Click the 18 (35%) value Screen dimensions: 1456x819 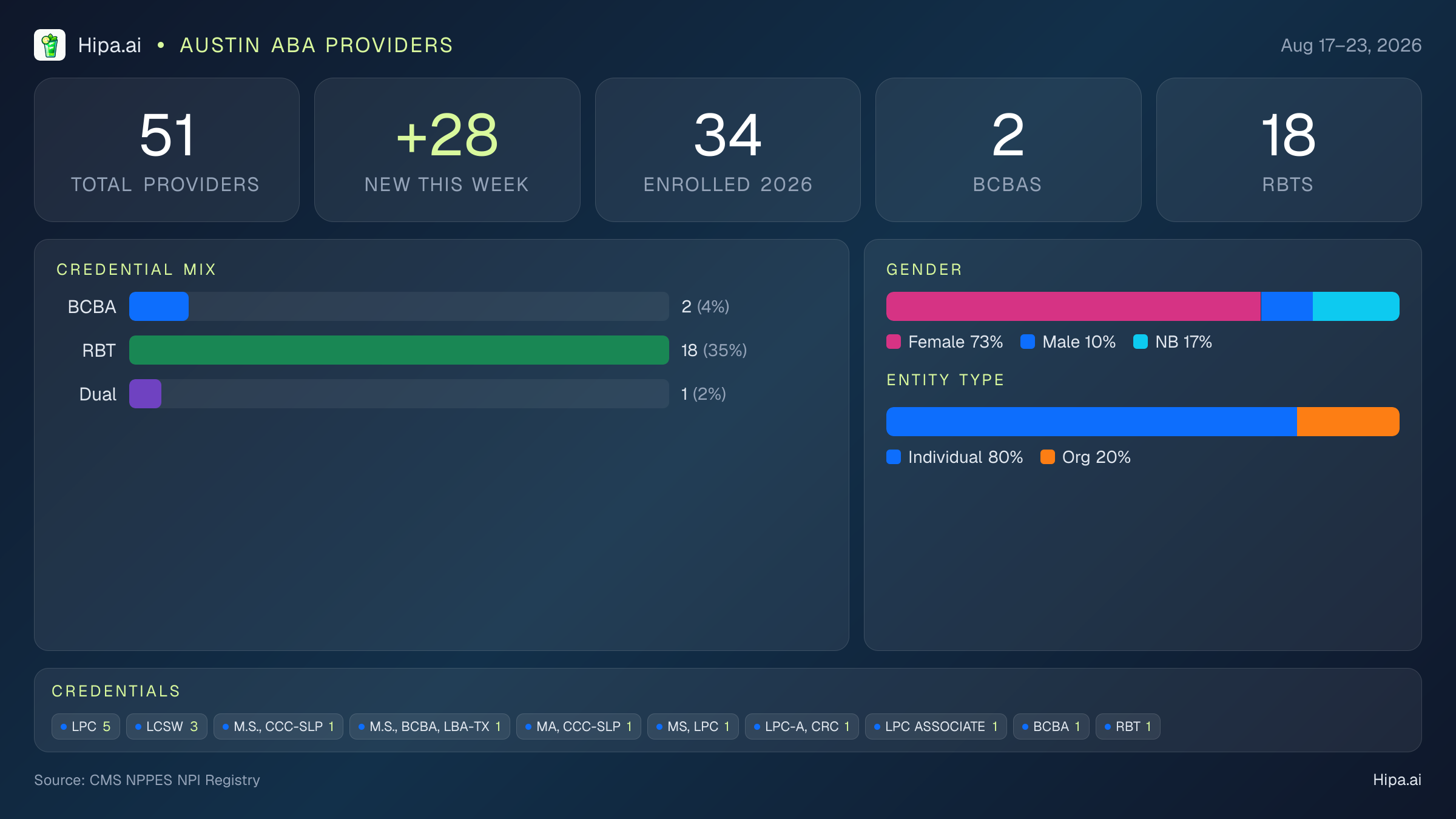click(x=714, y=350)
